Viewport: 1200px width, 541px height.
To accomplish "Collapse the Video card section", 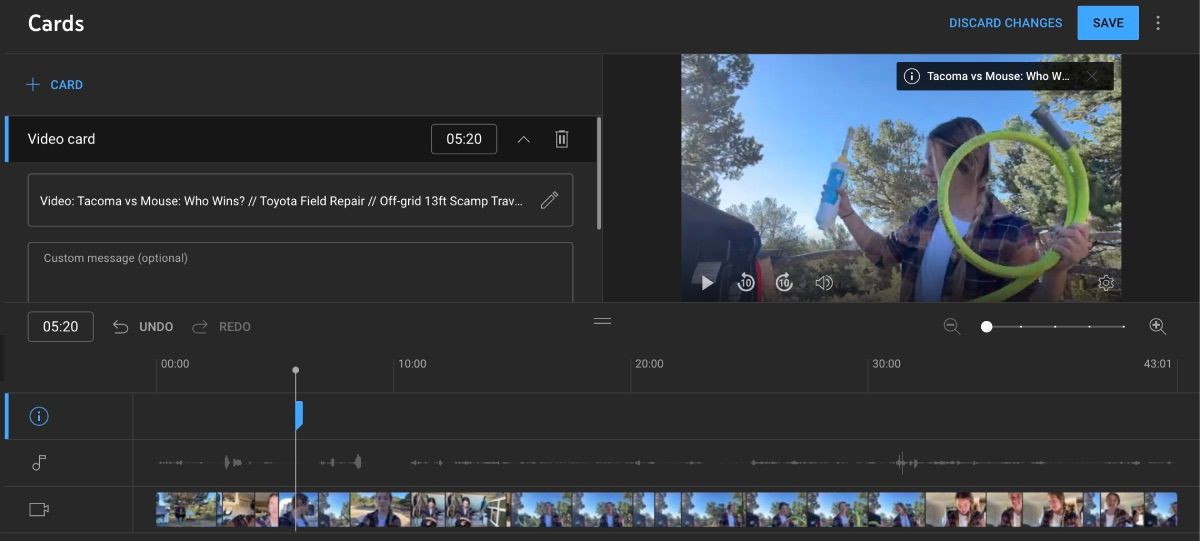I will [523, 139].
